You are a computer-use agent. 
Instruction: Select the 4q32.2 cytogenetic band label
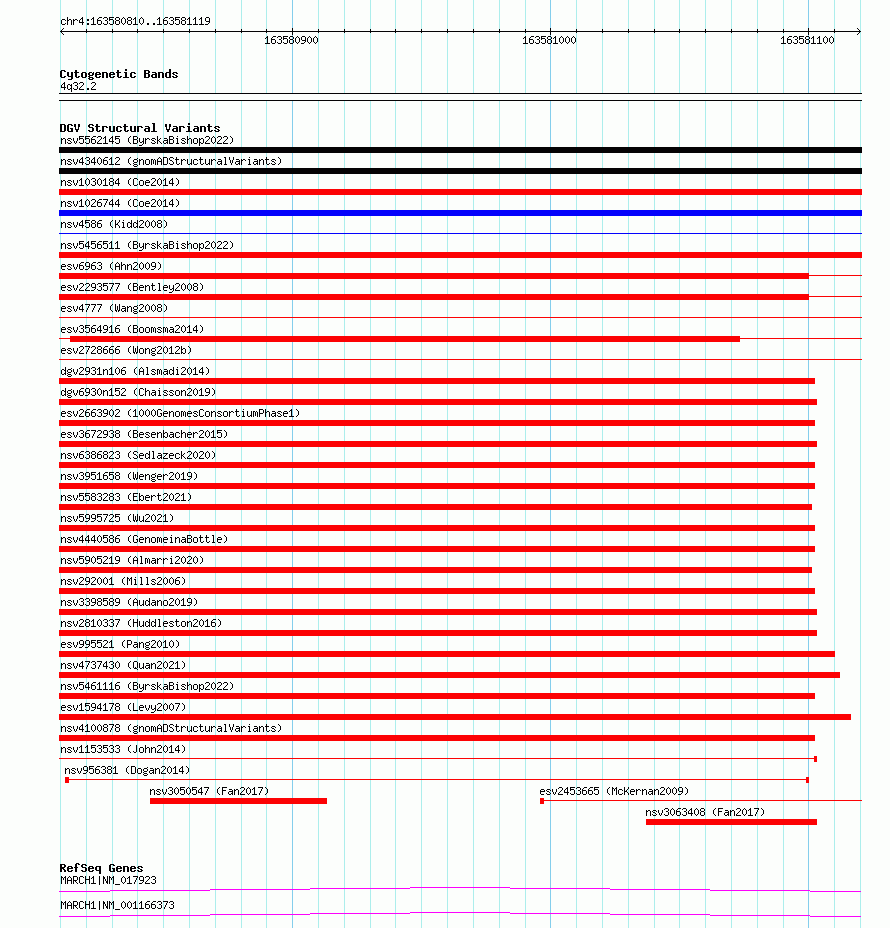coord(78,86)
